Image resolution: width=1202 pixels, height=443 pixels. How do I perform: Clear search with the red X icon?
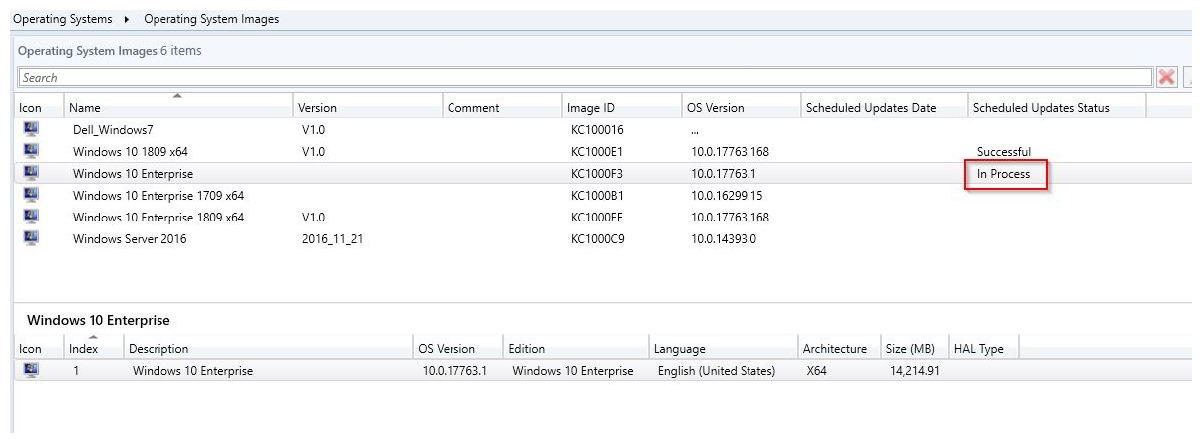click(x=1166, y=77)
